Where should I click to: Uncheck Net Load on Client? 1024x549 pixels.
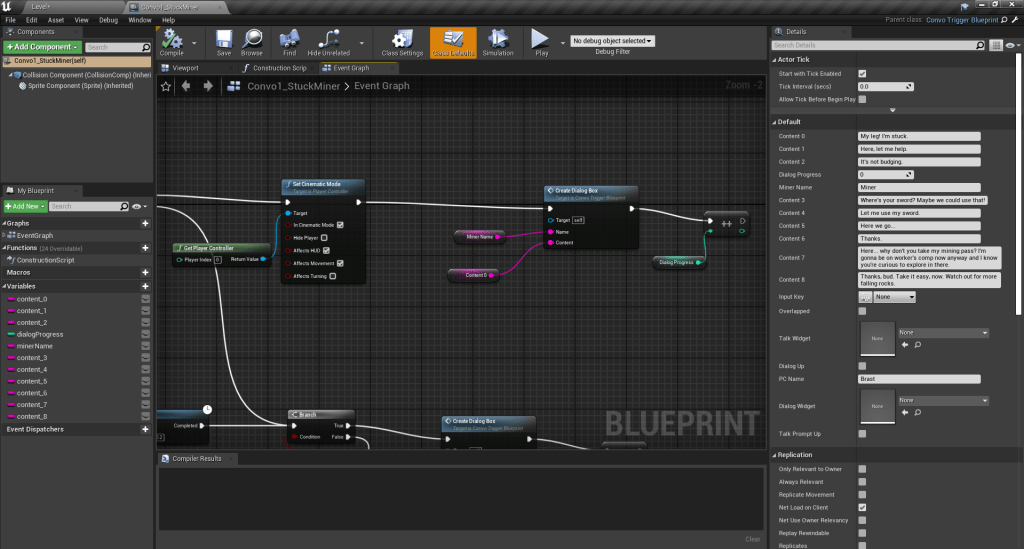tap(862, 507)
